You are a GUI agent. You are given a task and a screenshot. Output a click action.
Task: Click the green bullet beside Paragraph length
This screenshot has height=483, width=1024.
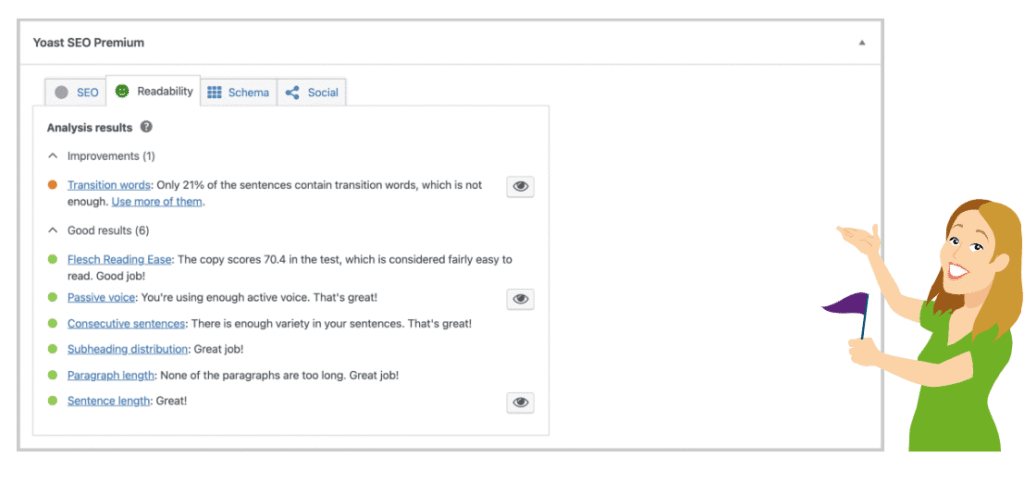[52, 375]
